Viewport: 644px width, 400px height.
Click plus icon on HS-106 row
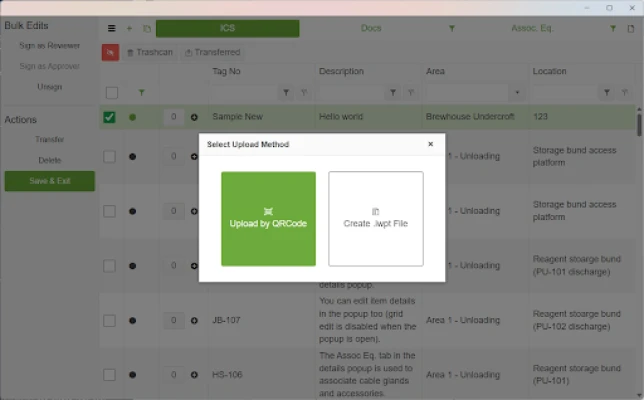tap(194, 374)
